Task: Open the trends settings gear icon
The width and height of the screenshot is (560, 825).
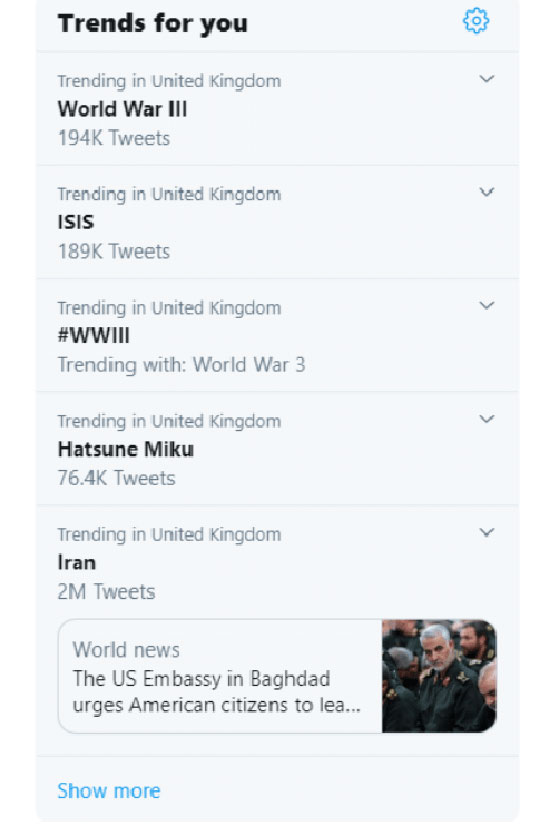Action: click(475, 21)
